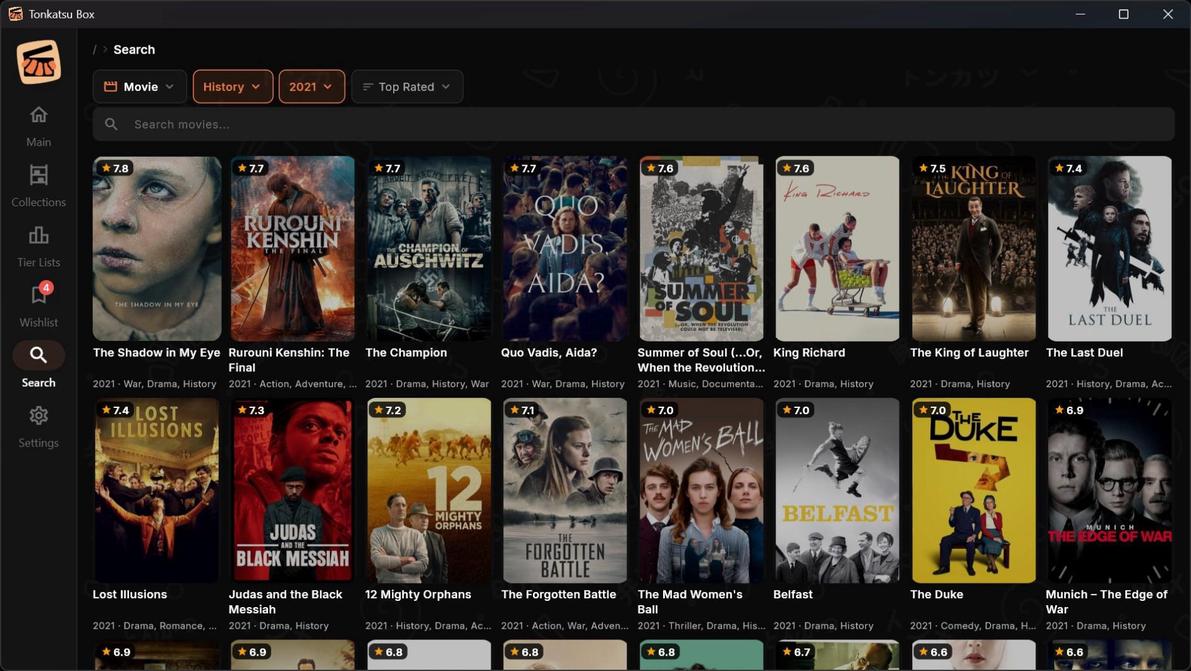Open the 2021 year filter dropdown
The height and width of the screenshot is (671, 1191).
click(x=311, y=87)
